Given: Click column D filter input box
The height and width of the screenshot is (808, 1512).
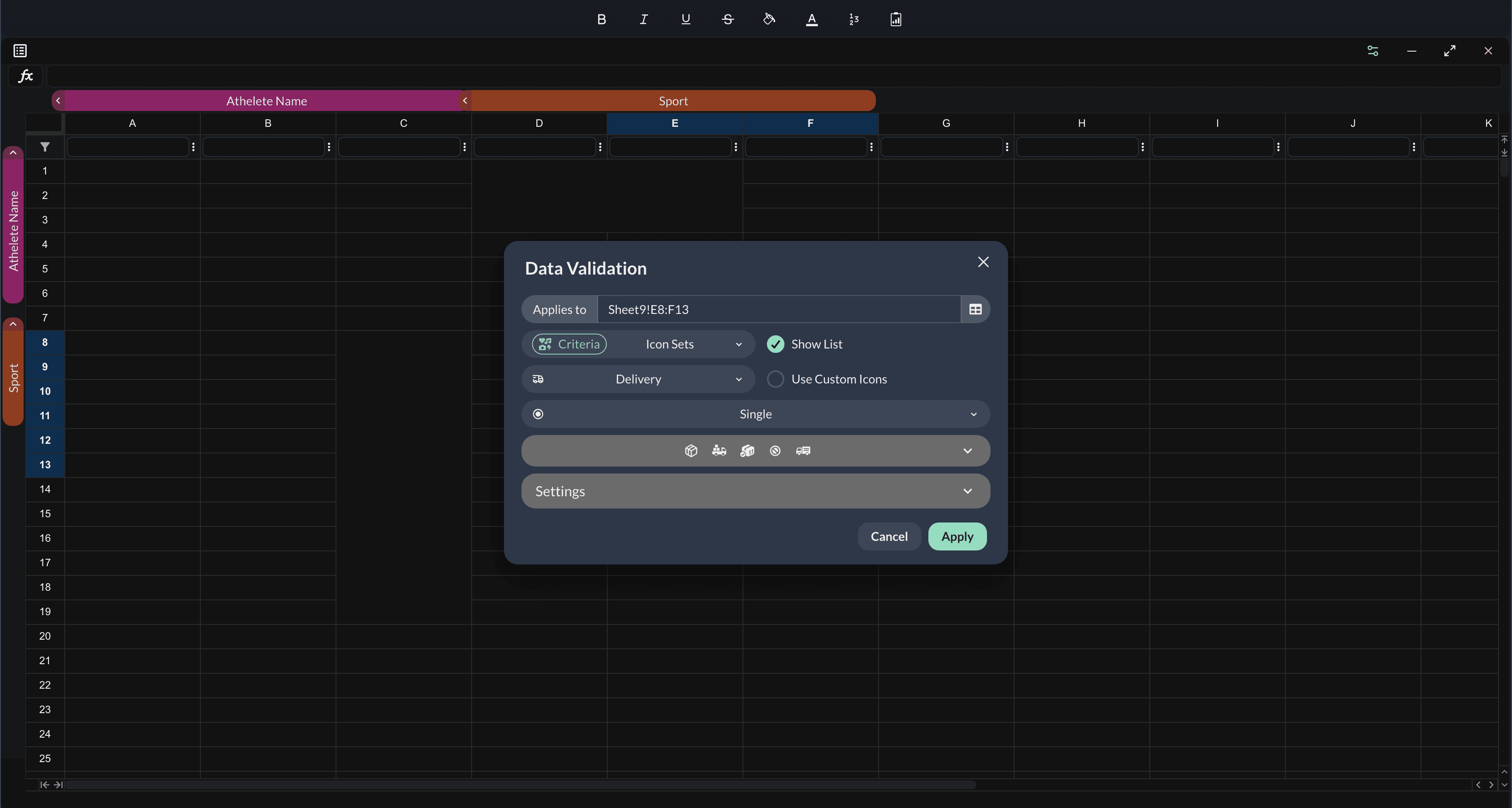Looking at the screenshot, I should [535, 147].
